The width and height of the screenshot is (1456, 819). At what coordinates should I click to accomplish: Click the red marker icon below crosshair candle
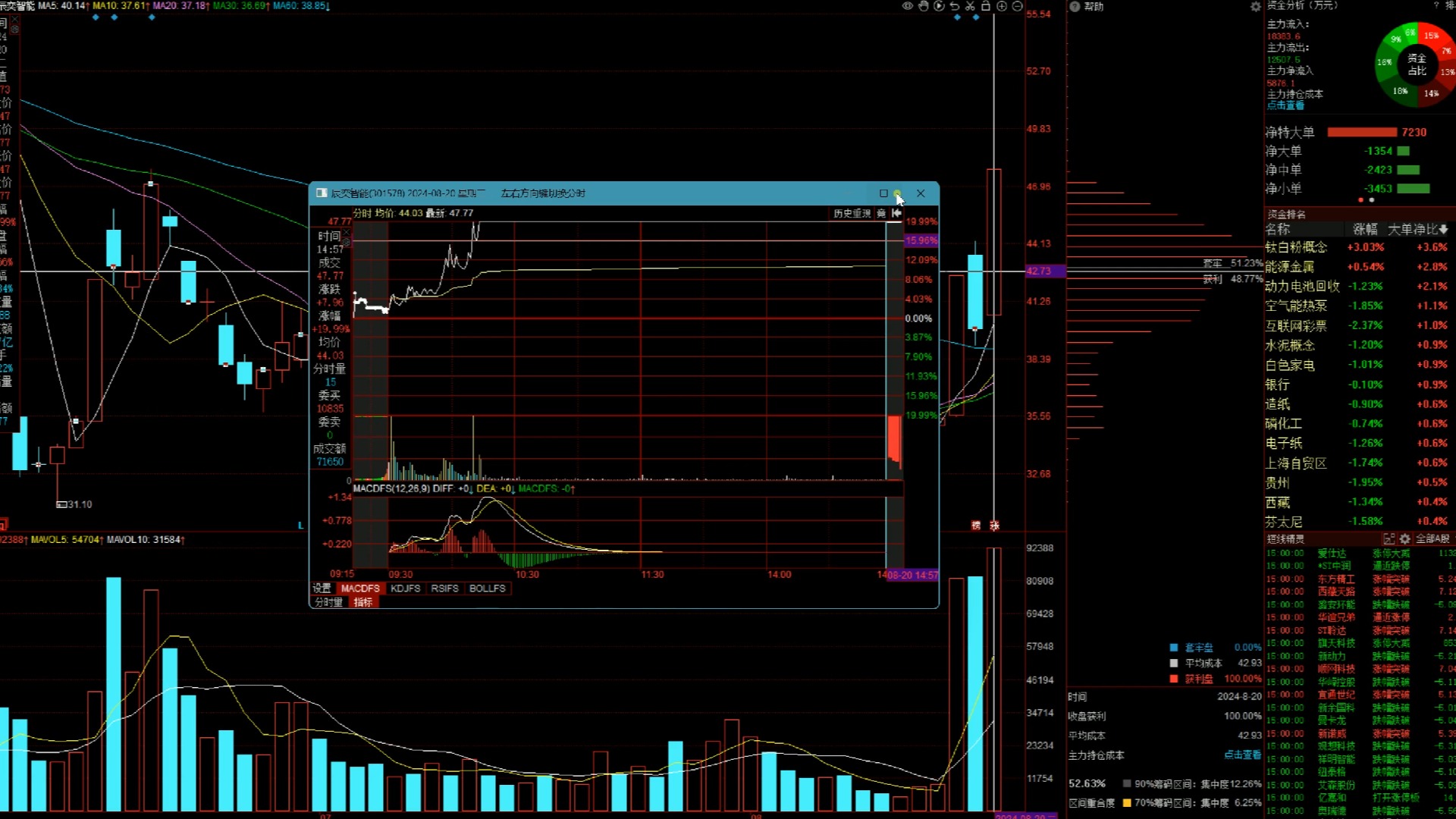click(x=994, y=526)
